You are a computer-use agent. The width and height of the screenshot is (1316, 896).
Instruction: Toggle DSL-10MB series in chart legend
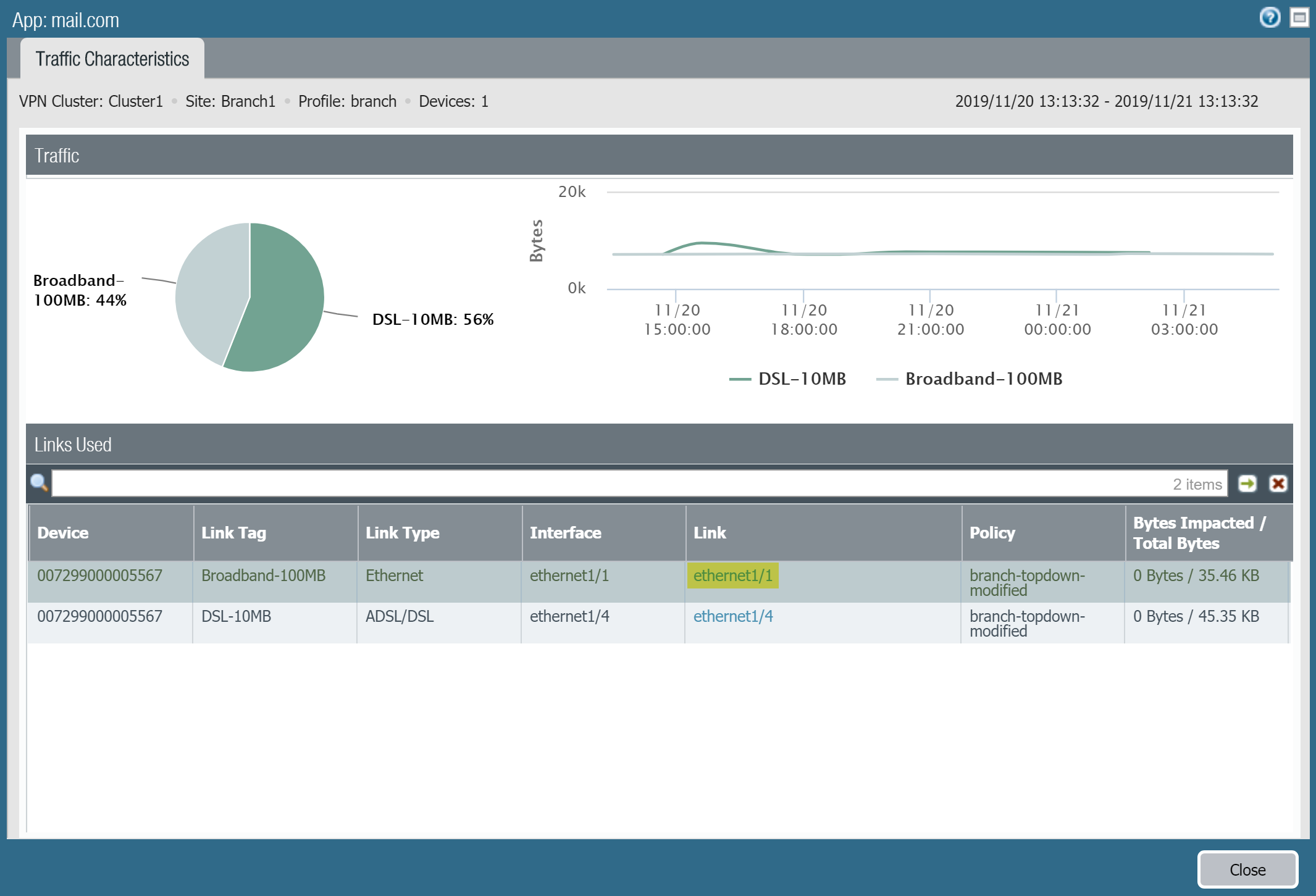click(x=788, y=379)
